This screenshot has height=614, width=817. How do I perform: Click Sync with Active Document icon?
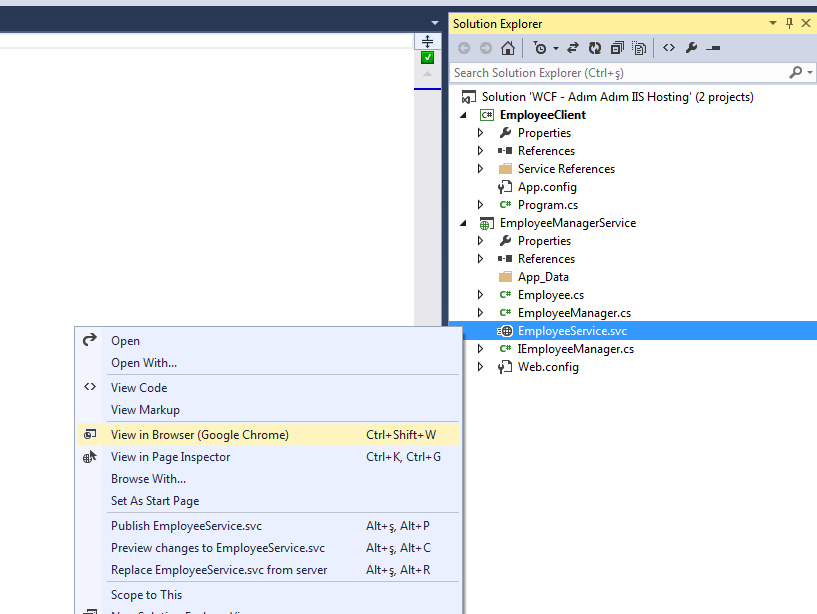pyautogui.click(x=573, y=48)
